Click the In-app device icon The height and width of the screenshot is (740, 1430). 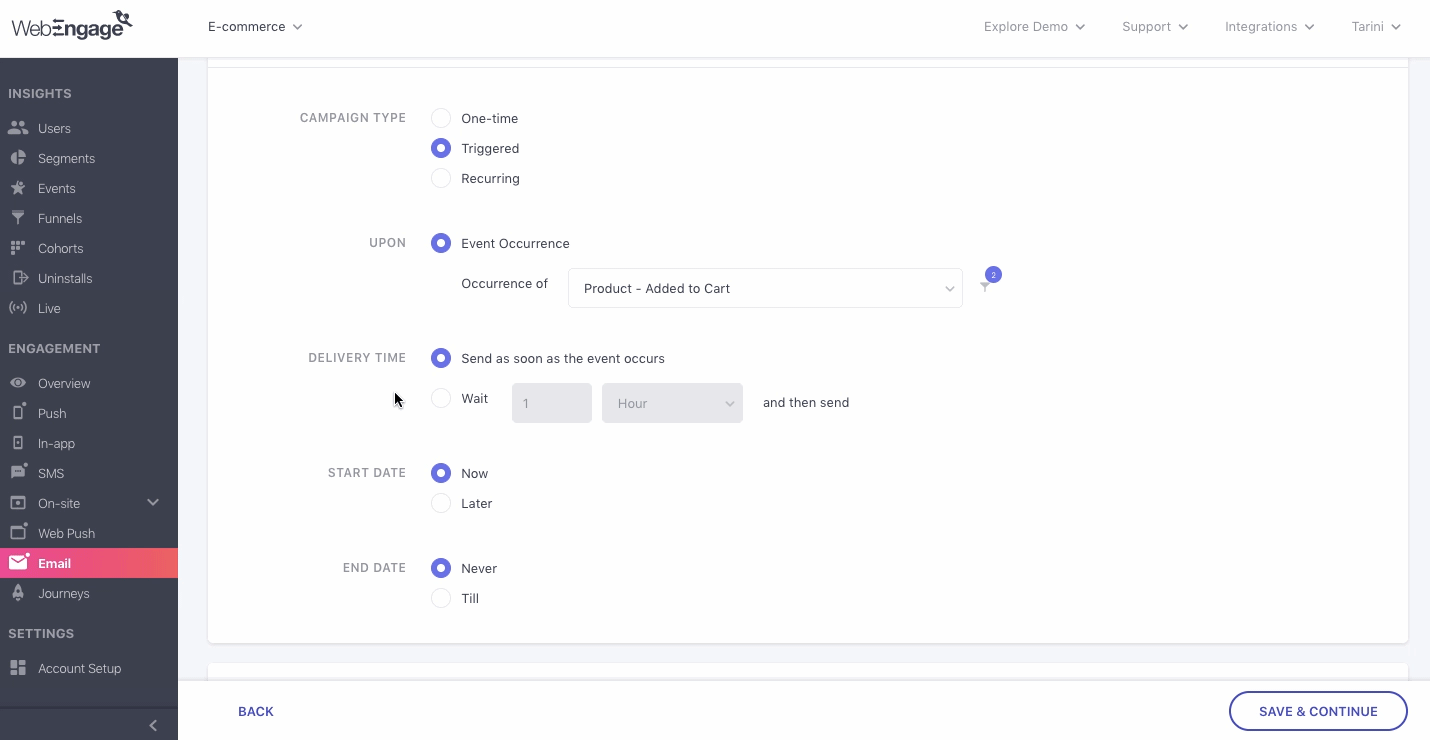coord(18,443)
